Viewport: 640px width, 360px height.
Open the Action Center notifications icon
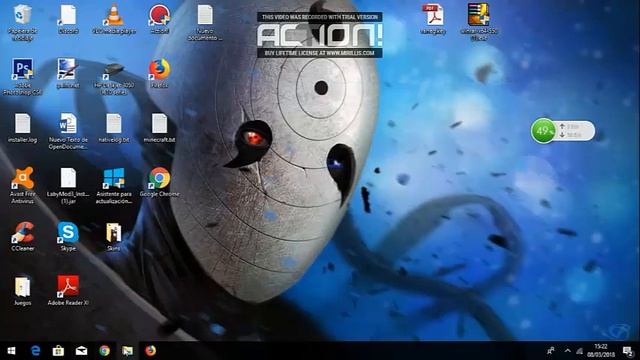(x=628, y=351)
